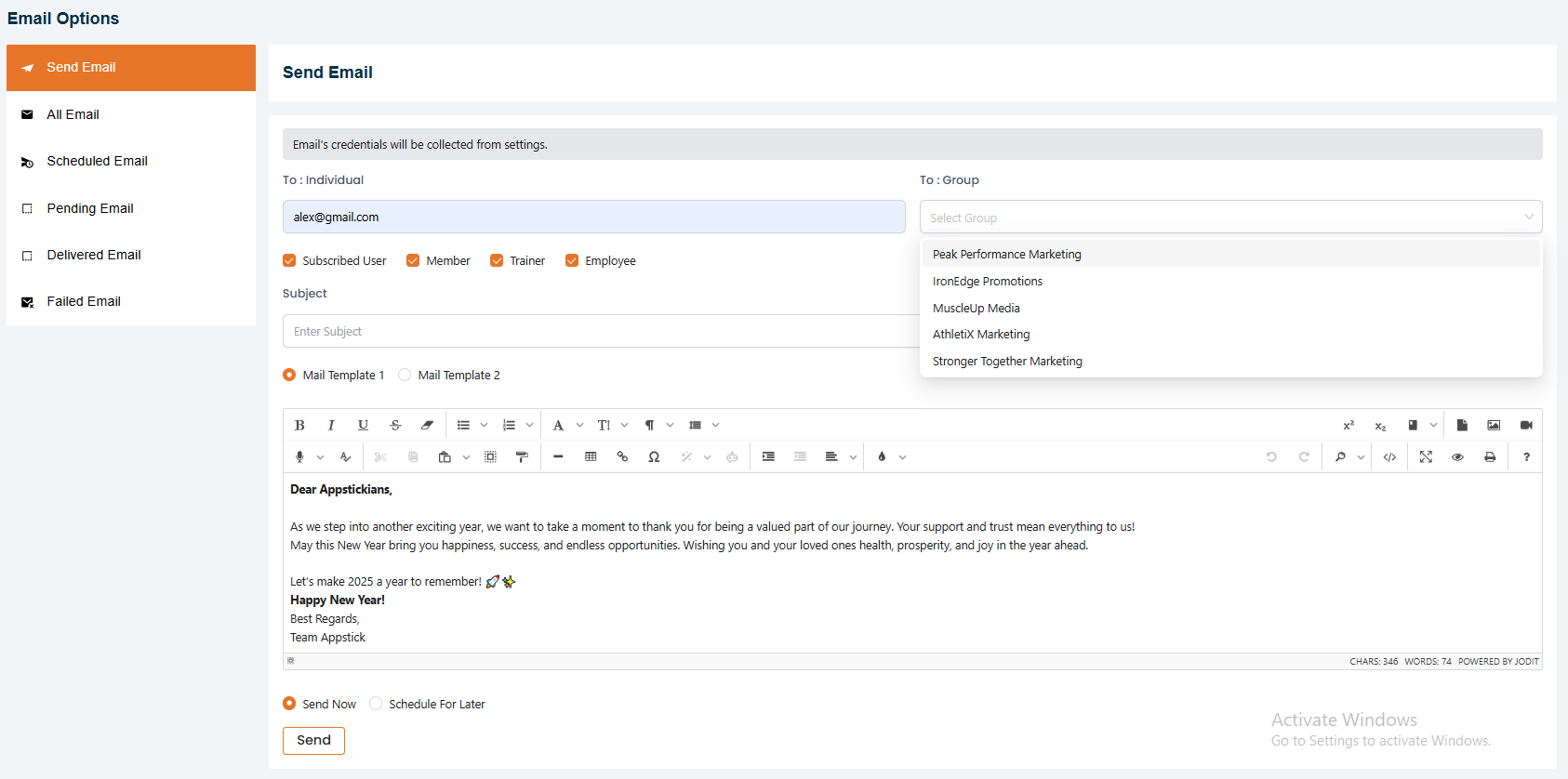Image resolution: width=1568 pixels, height=779 pixels.
Task: Pick IronEdge Promotions from the group list
Action: (987, 281)
